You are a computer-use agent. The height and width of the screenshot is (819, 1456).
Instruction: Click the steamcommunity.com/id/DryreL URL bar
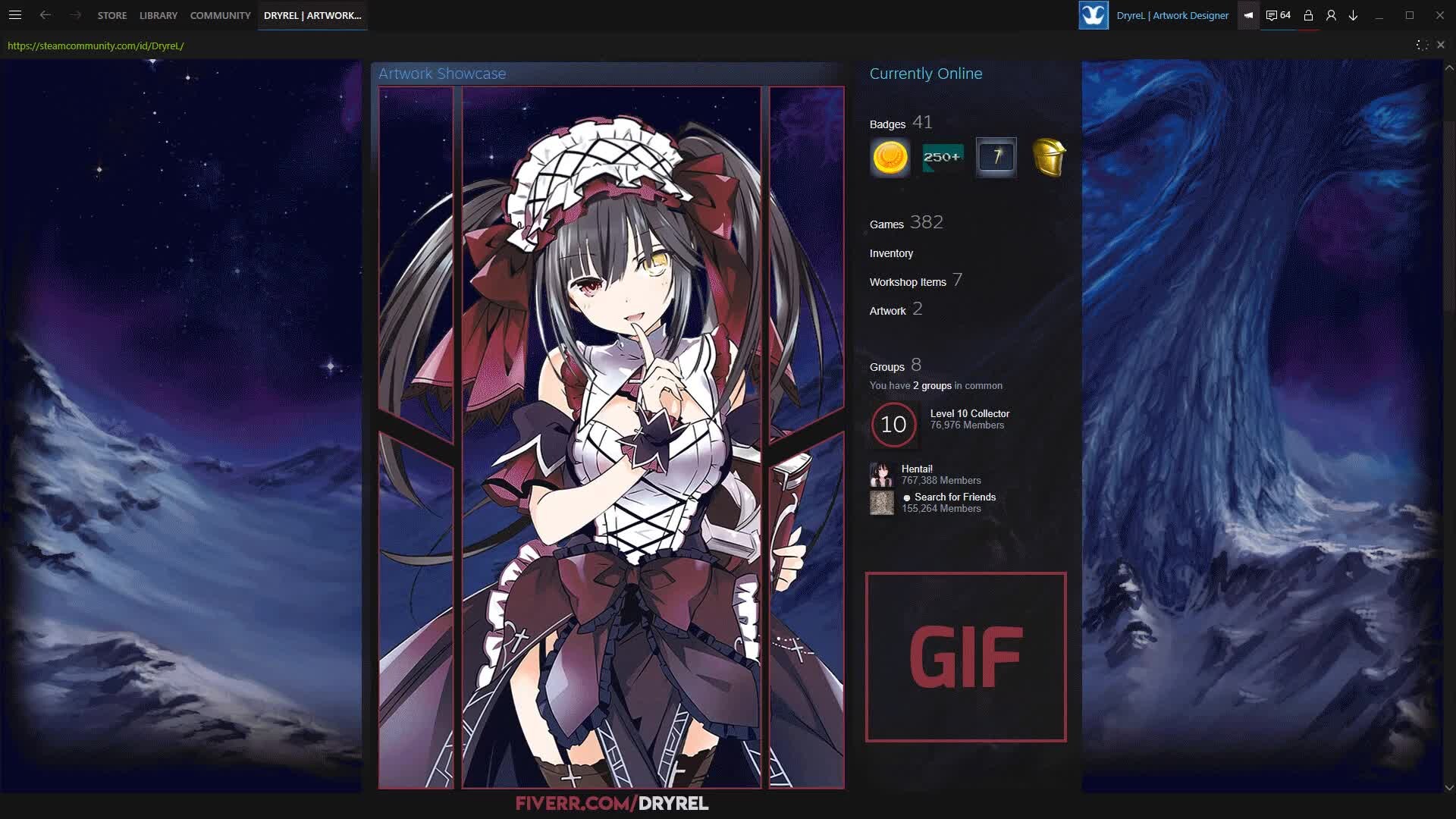pos(96,45)
